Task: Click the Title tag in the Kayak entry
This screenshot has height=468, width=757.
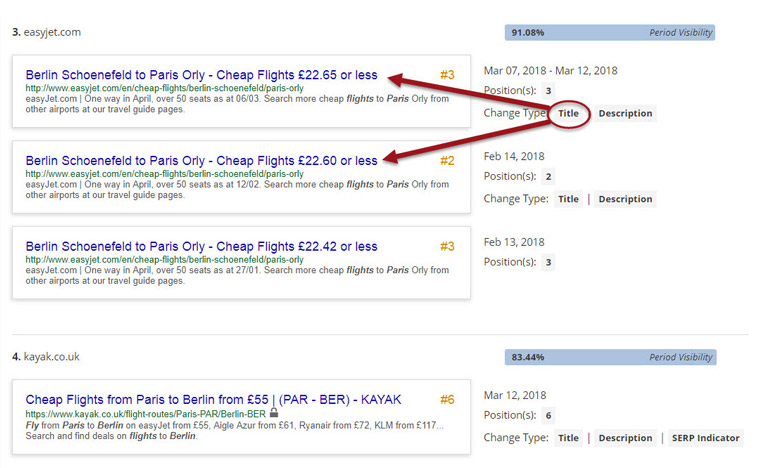Action: (x=568, y=438)
